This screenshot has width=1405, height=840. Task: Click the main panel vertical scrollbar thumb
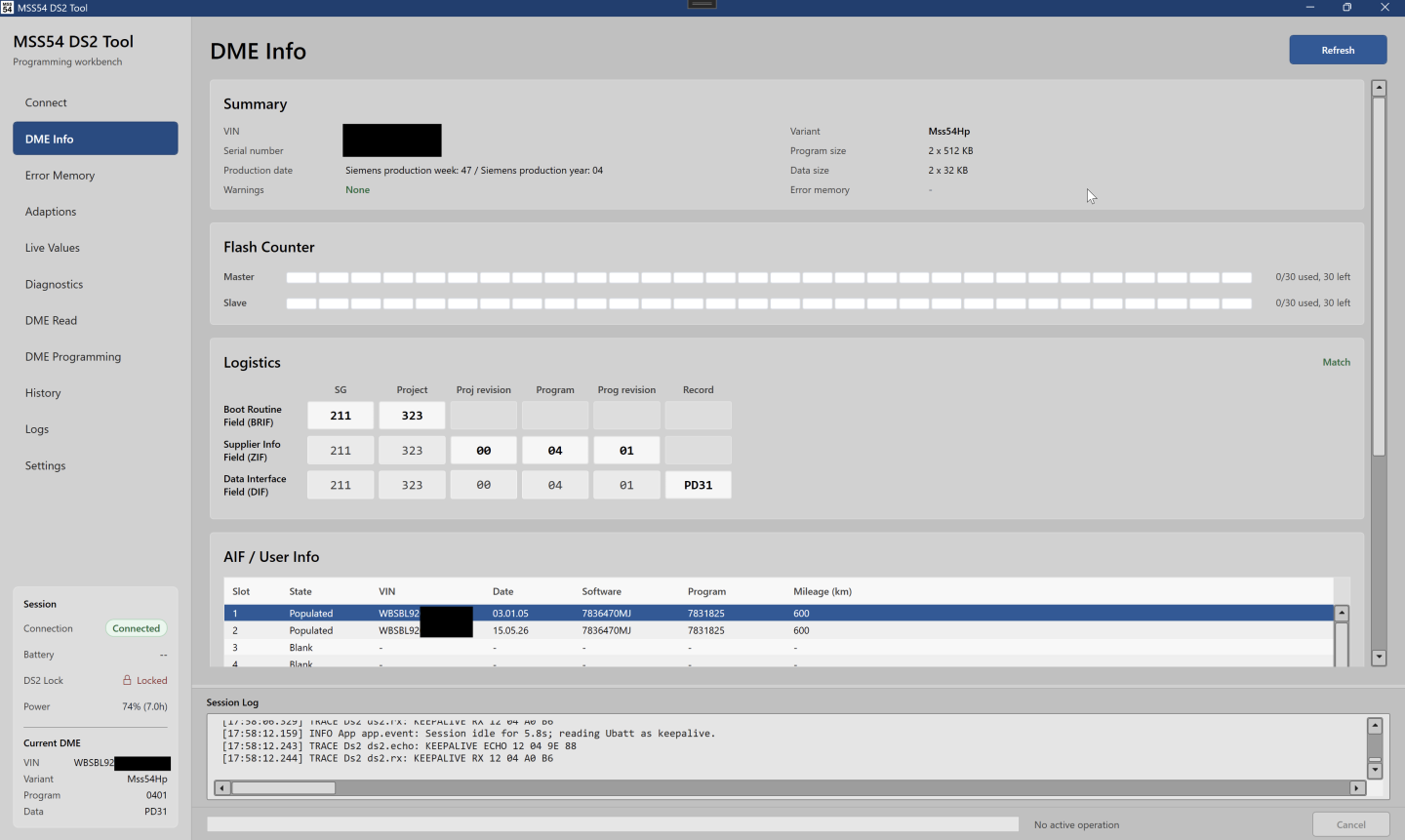click(1379, 276)
